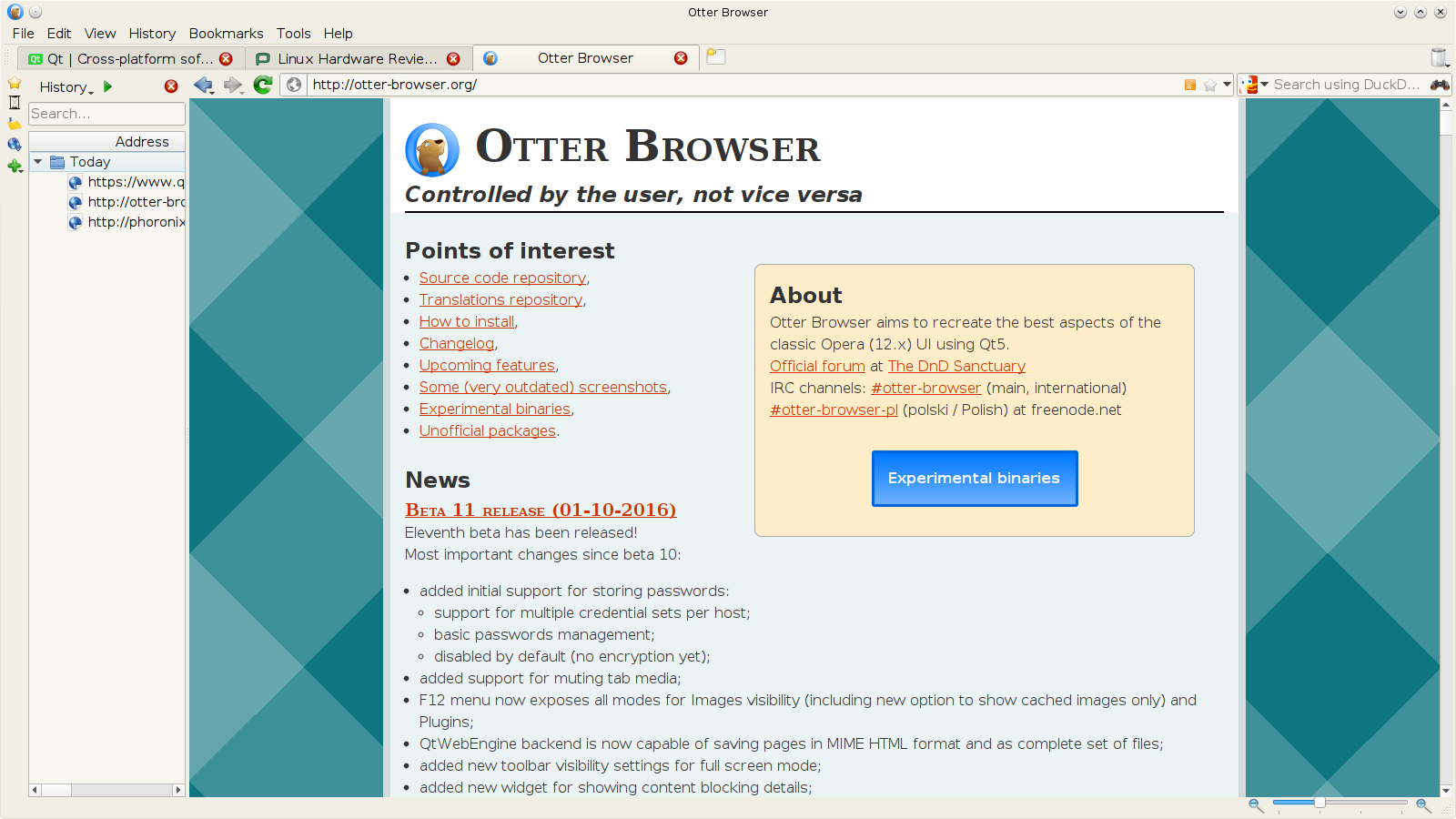Open the http://otter-bro history entry
Screen dimensions: 1456x819
126,202
